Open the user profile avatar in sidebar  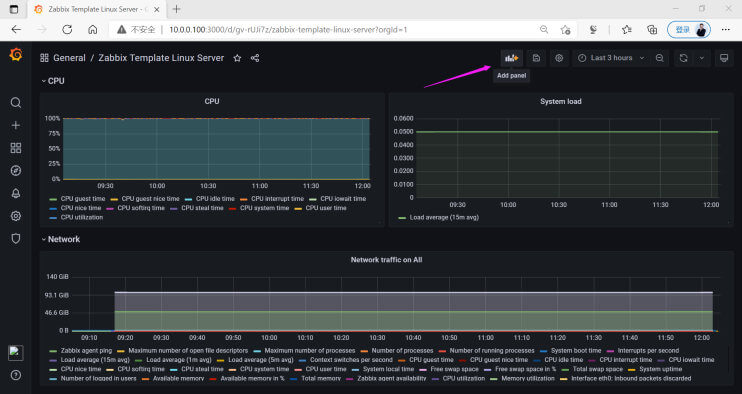click(16, 352)
